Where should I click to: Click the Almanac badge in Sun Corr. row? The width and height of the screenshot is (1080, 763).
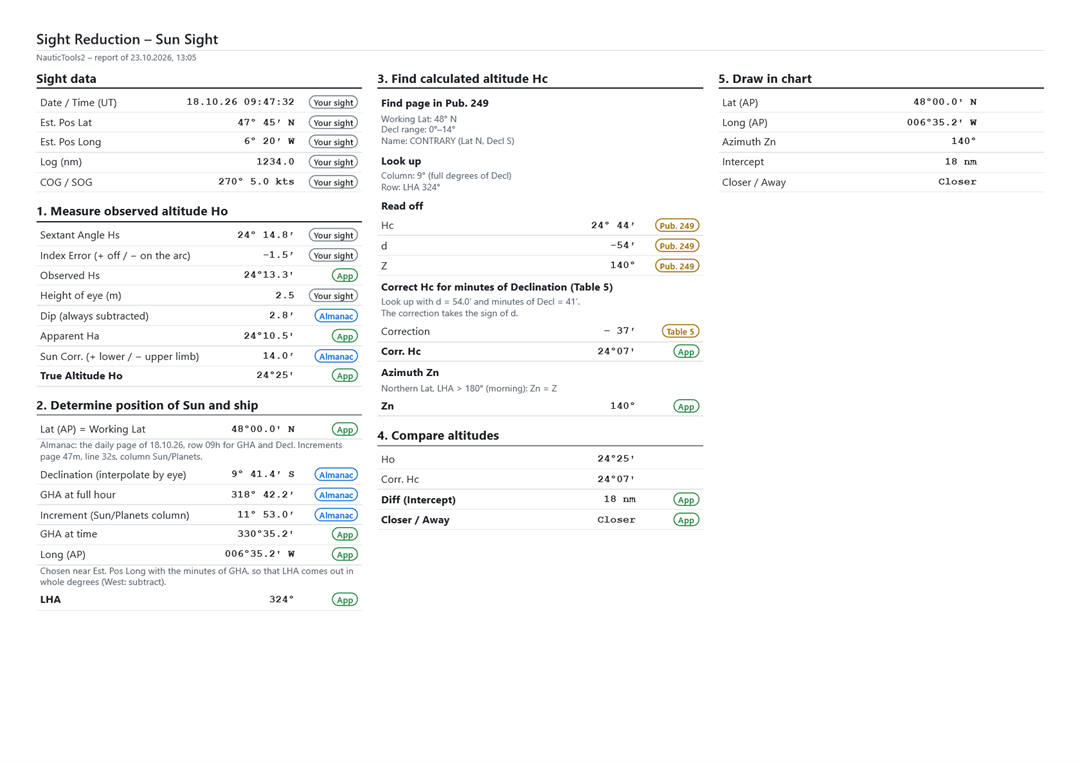(x=336, y=356)
